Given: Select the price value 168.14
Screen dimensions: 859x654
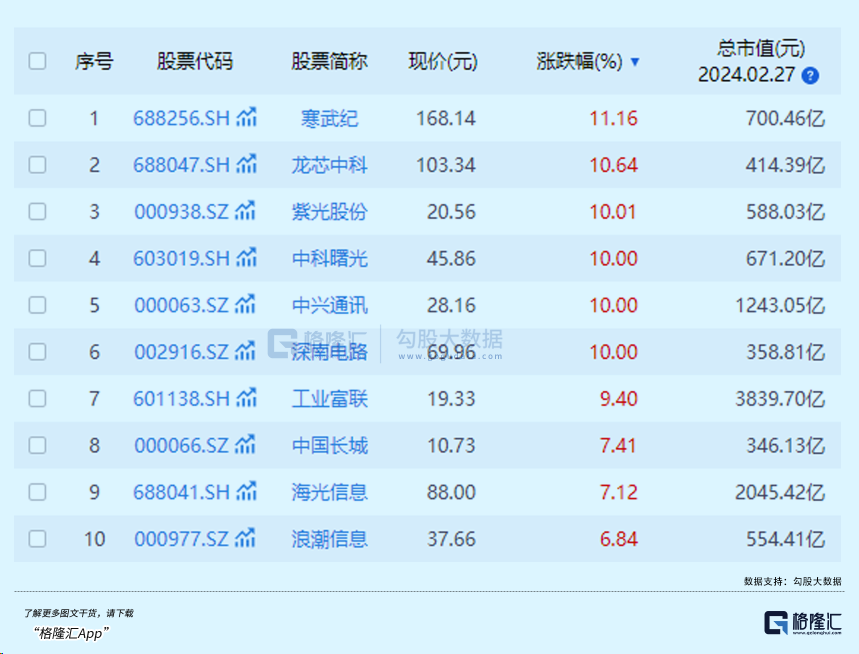Looking at the screenshot, I should point(446,118).
